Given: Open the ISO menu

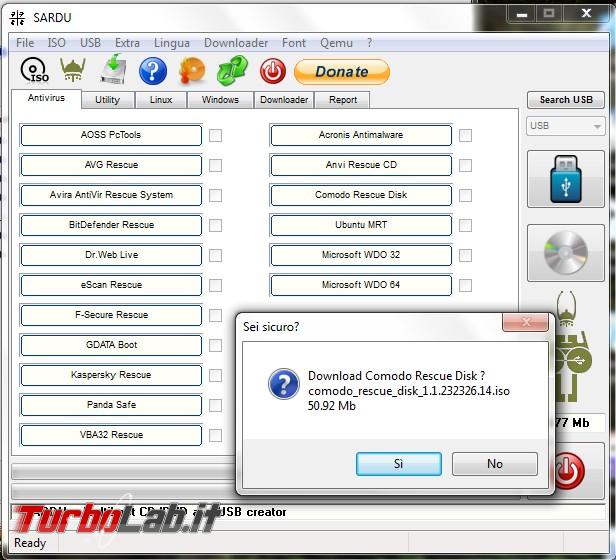Looking at the screenshot, I should (57, 42).
